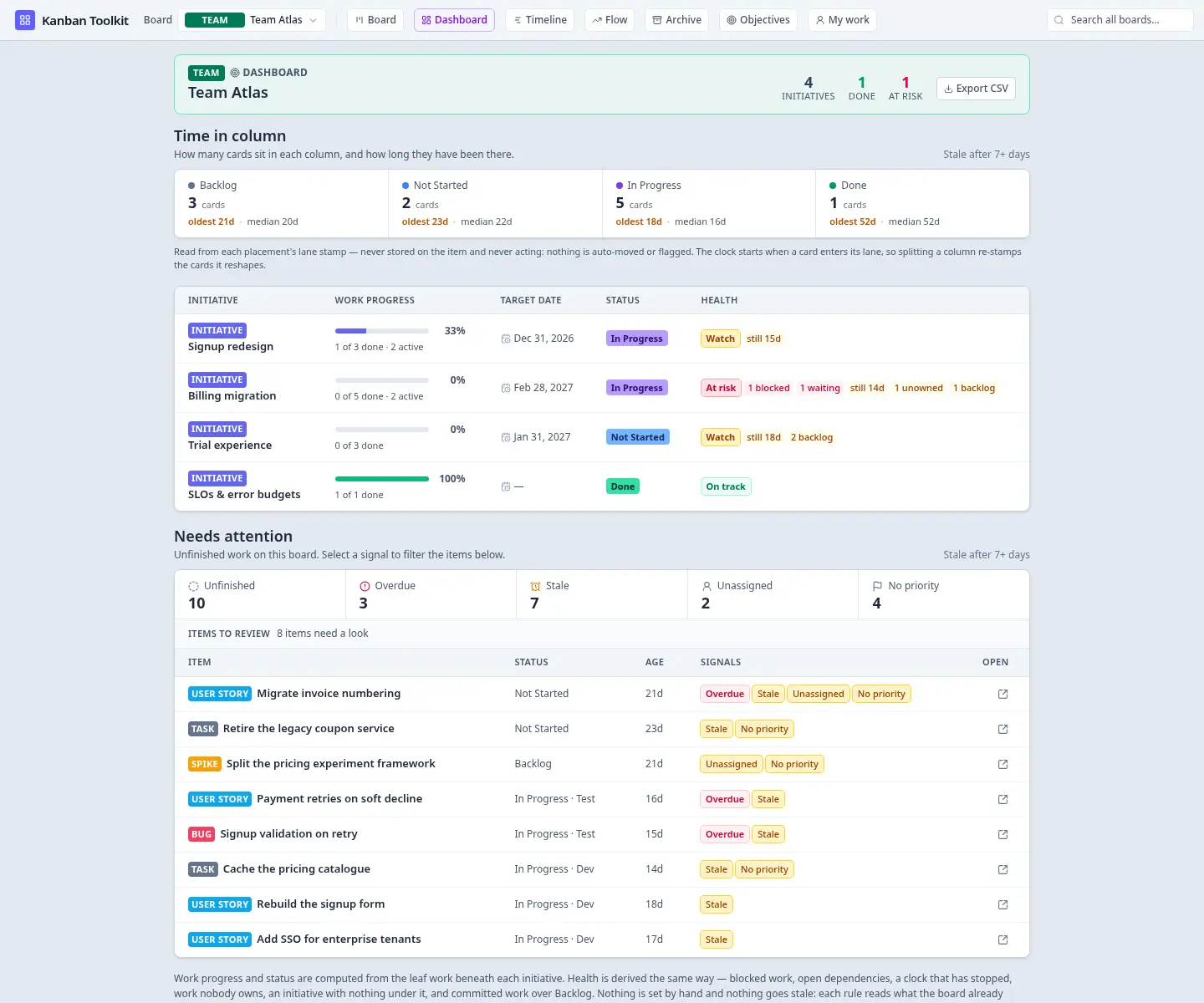Open the SLOs & error budgets initiative
Image resolution: width=1204 pixels, height=1003 pixels.
[x=244, y=495]
